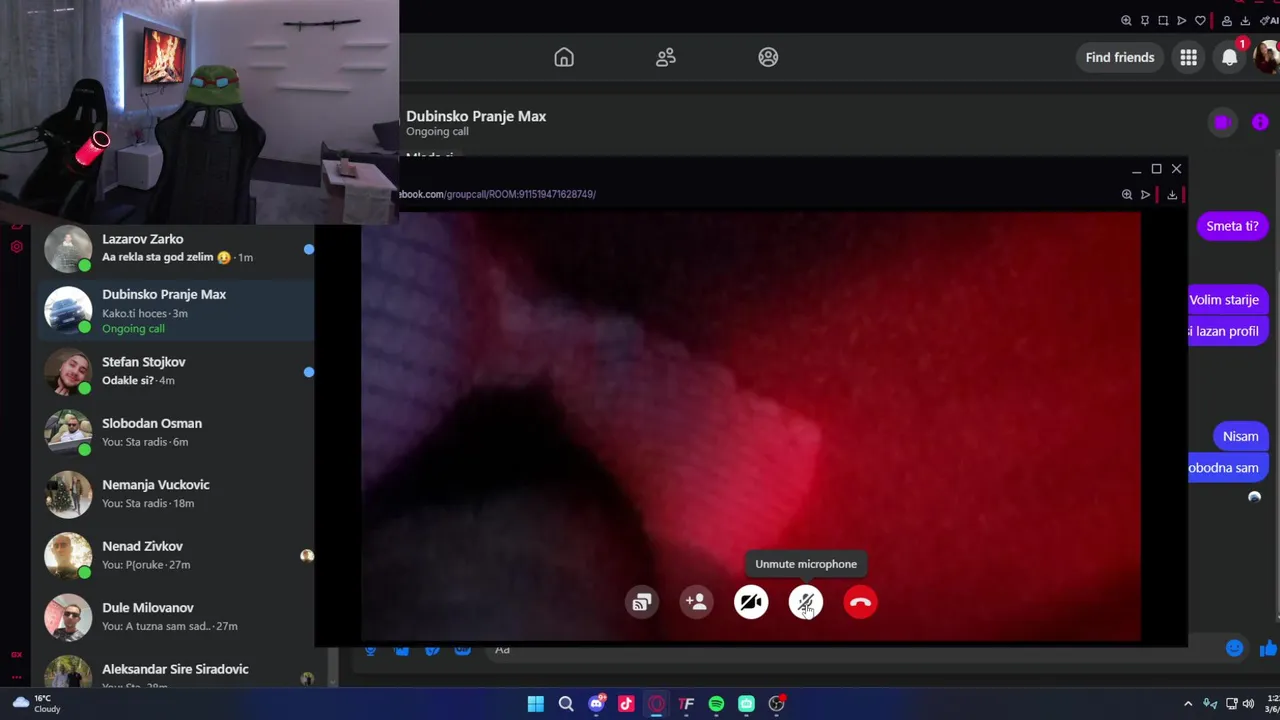Viewport: 1280px width, 720px height.
Task: Click Stefan Stojkov's profile thumbnail
Action: click(x=68, y=371)
